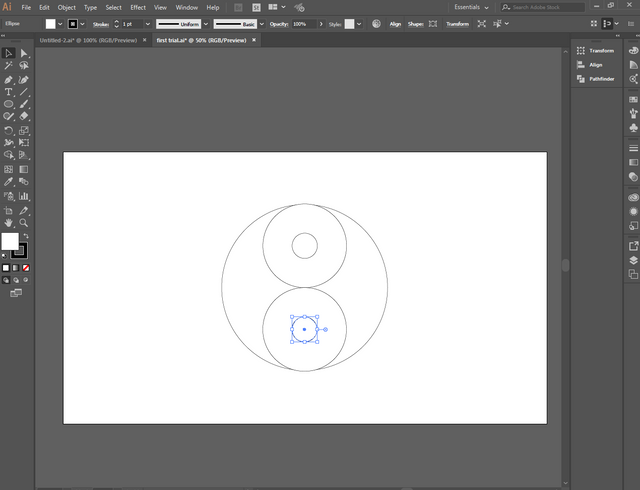Viewport: 640px width, 490px height.
Task: Pick the Eyedropper tool
Action: pyautogui.click(x=9, y=182)
